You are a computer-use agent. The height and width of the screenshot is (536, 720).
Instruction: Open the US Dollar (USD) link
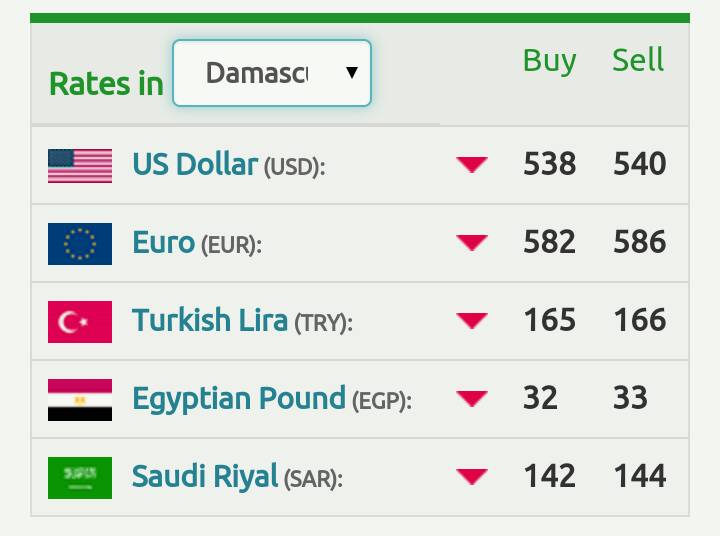click(x=229, y=164)
